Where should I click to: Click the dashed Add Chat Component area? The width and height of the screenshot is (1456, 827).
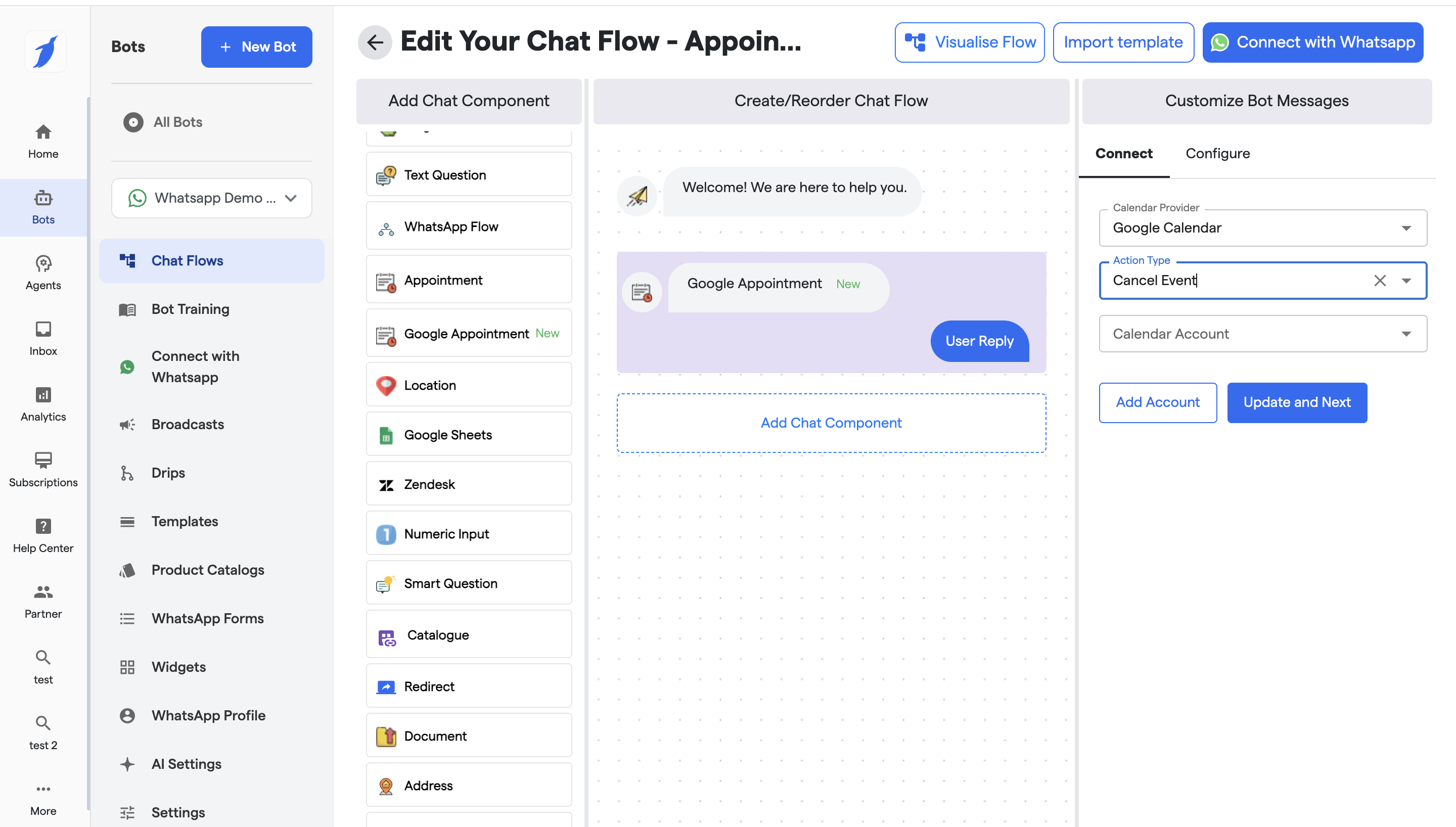831,423
